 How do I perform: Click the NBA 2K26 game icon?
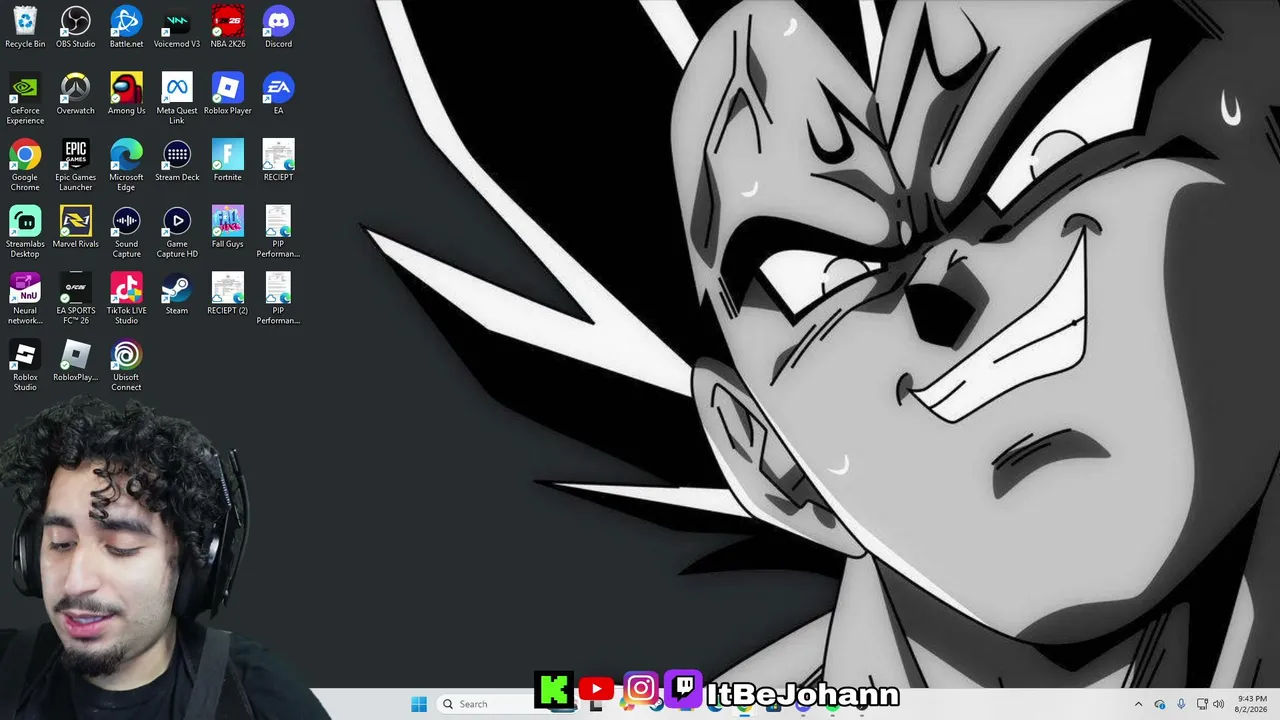[x=228, y=27]
